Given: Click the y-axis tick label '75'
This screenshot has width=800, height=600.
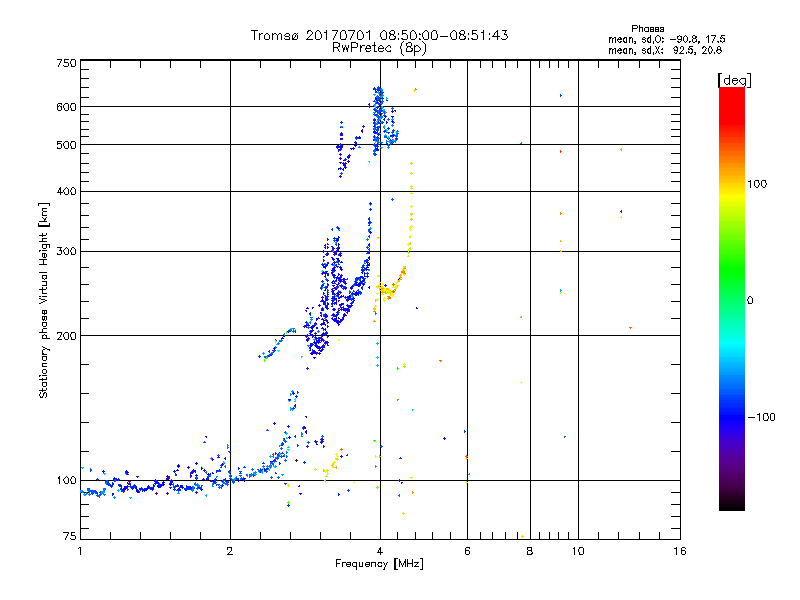Looking at the screenshot, I should click(x=70, y=536).
